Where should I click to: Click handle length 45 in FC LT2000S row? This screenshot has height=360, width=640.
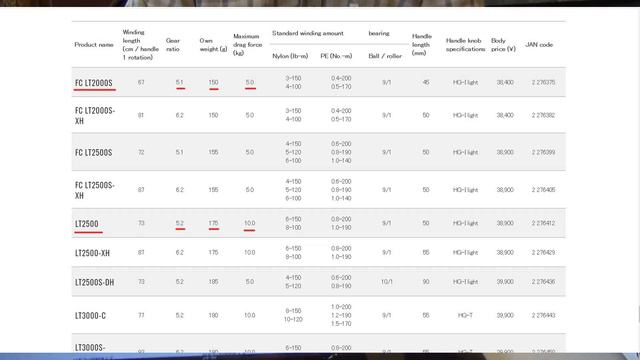426,82
